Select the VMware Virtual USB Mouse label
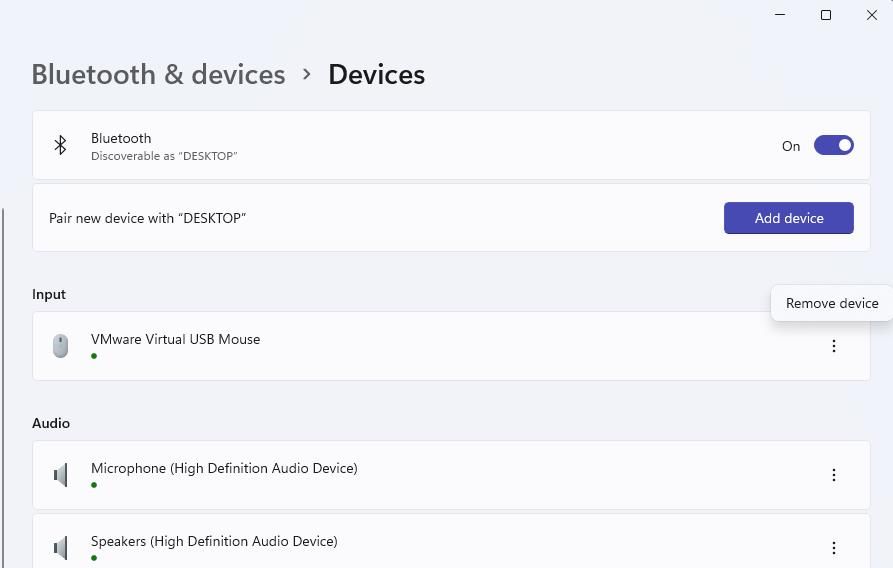Image resolution: width=893 pixels, height=568 pixels. [175, 339]
